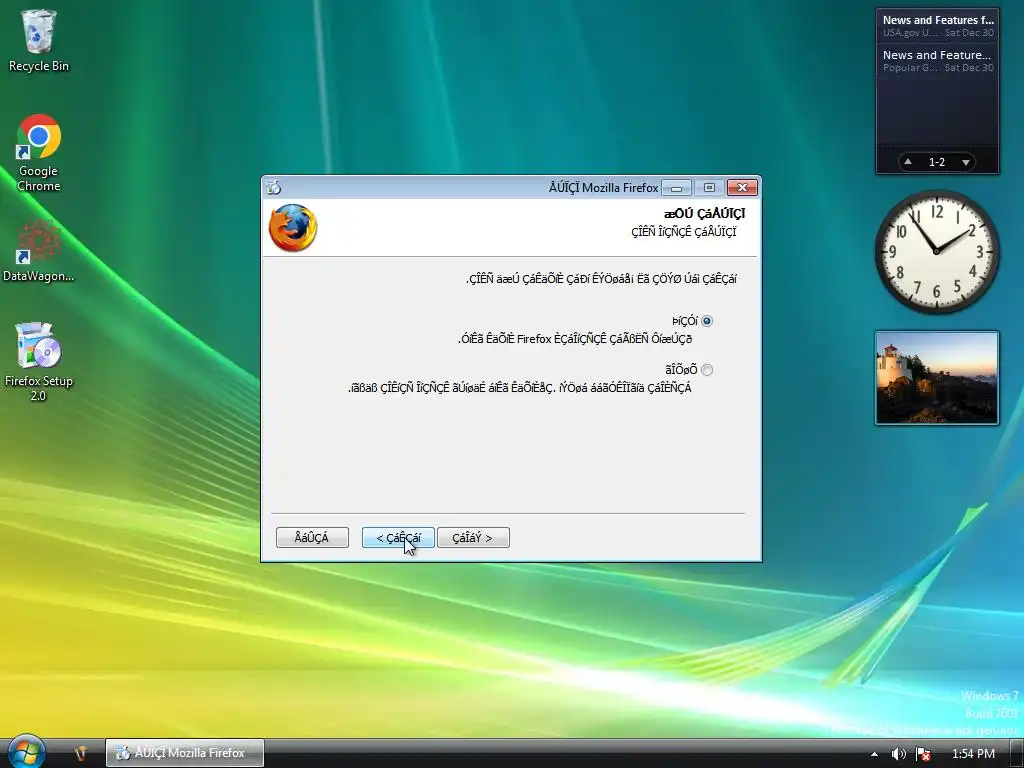Open the Mozilla Firefox setup taskbar button

(x=185, y=753)
